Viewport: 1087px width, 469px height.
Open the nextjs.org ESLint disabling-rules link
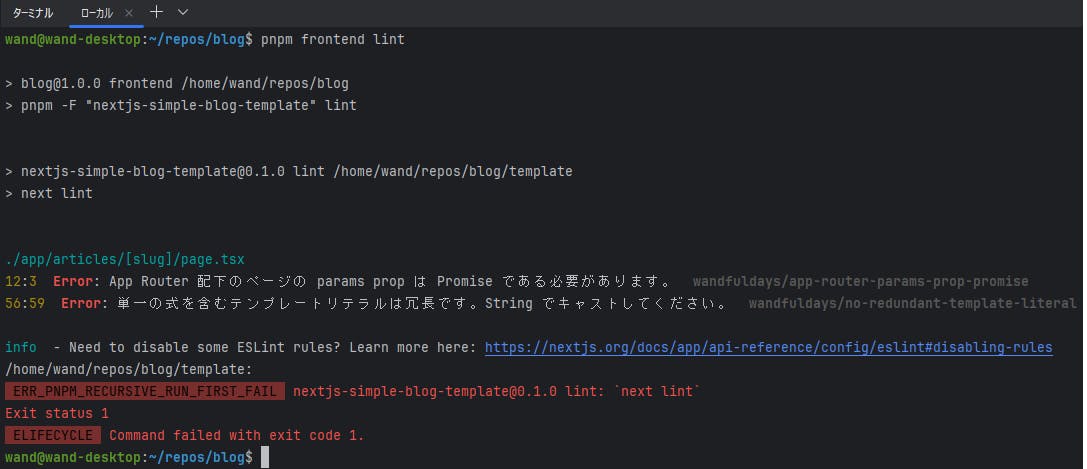[x=769, y=347]
